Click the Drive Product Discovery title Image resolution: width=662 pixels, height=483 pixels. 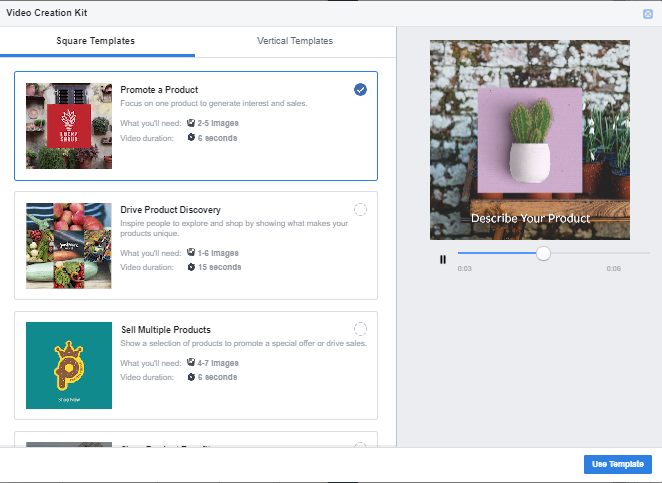click(171, 210)
